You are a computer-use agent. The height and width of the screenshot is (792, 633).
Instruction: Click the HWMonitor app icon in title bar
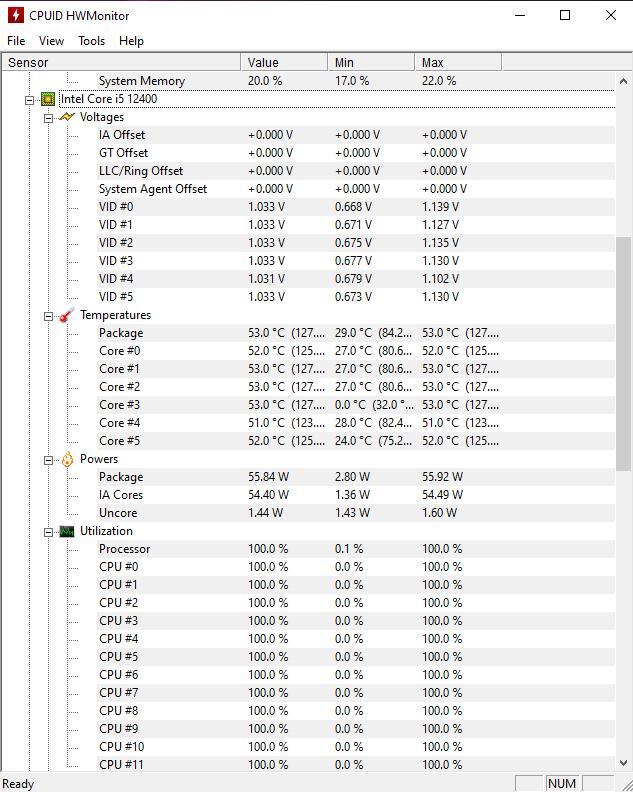pyautogui.click(x=15, y=15)
